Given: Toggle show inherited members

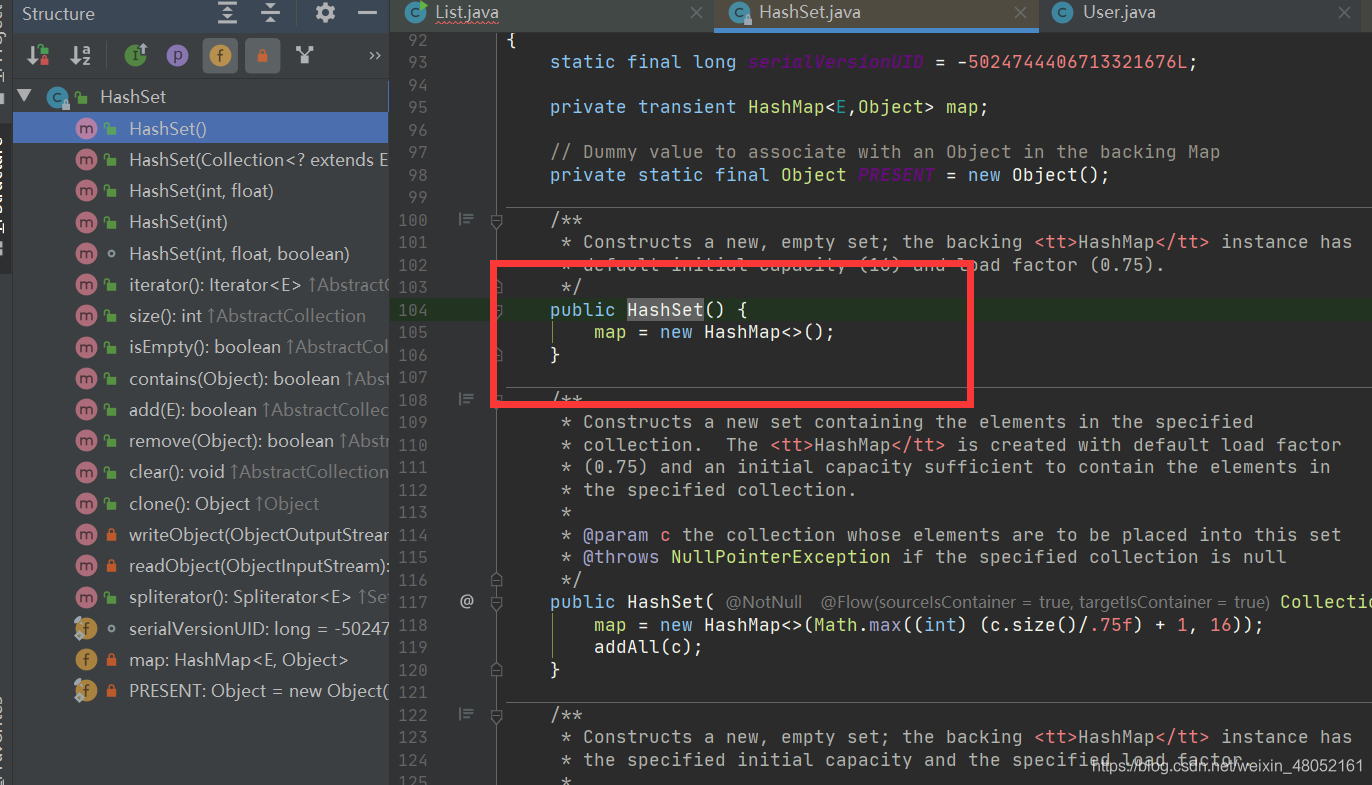Looking at the screenshot, I should 136,56.
